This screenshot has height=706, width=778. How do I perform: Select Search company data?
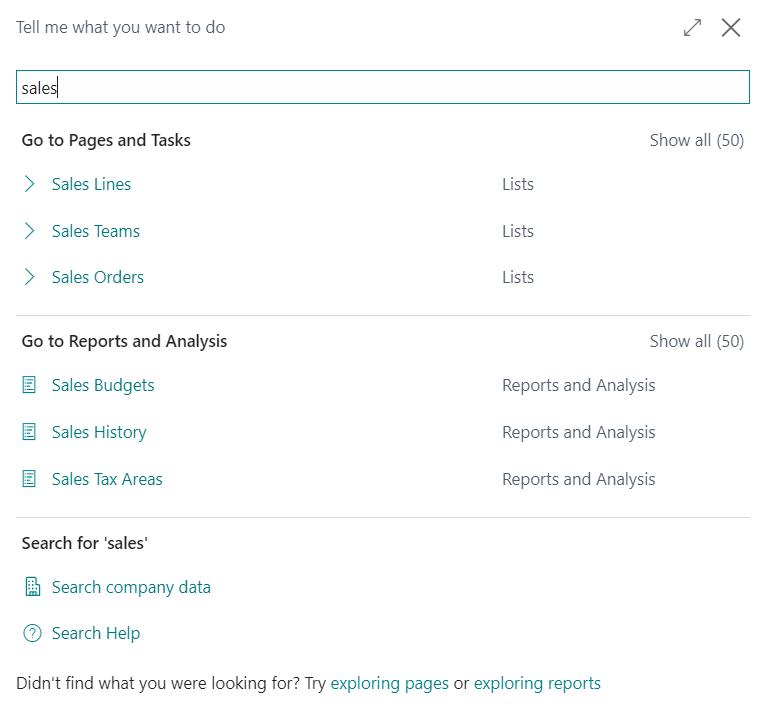tap(131, 587)
